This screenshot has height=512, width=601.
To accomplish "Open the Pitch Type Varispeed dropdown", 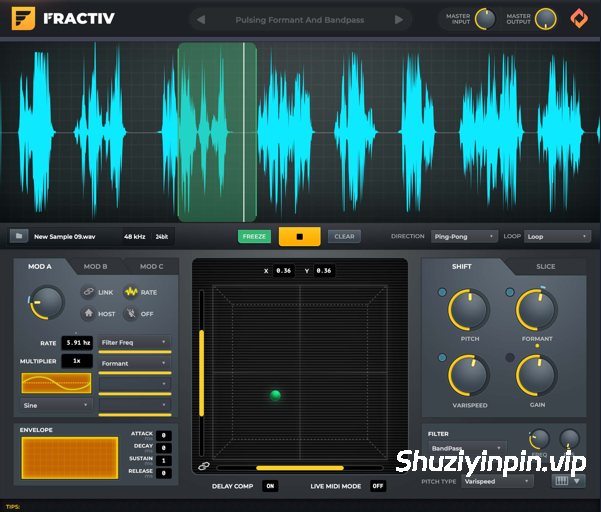I will point(498,481).
